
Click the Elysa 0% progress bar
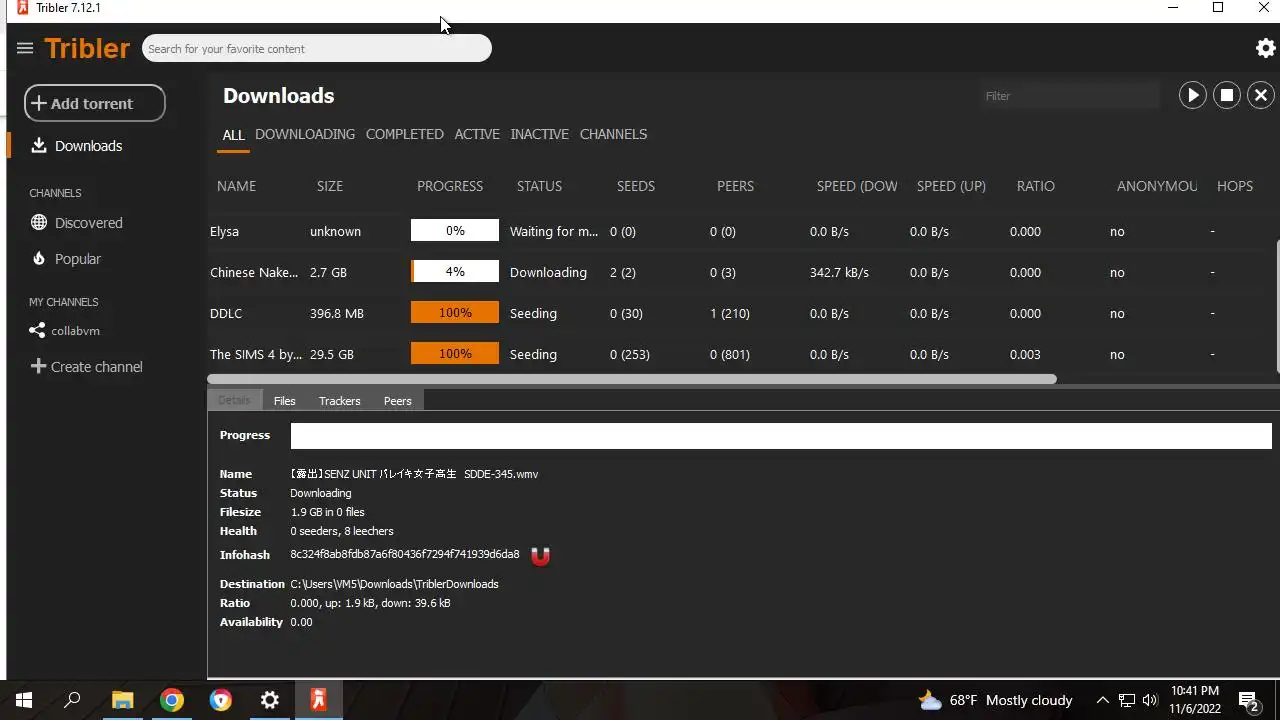tap(455, 231)
